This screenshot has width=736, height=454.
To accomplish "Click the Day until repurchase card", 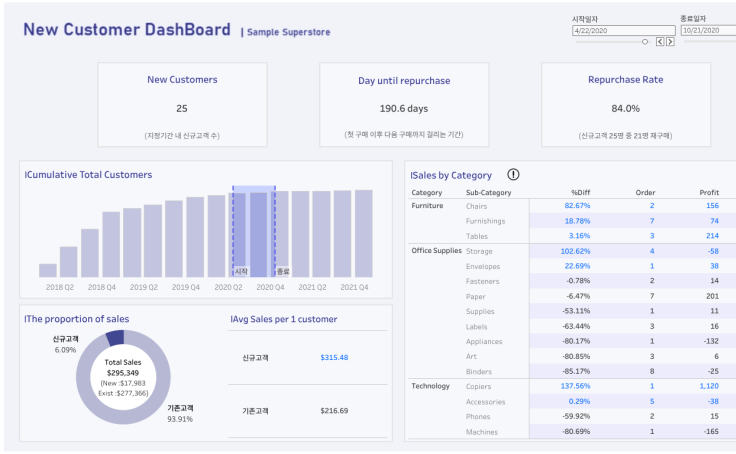I will tap(404, 105).
